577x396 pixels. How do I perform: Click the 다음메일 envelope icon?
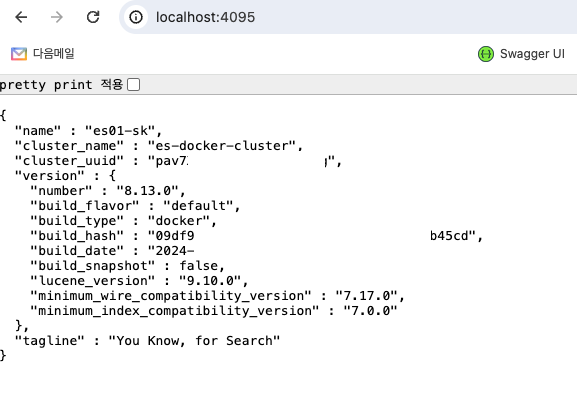pyautogui.click(x=19, y=54)
